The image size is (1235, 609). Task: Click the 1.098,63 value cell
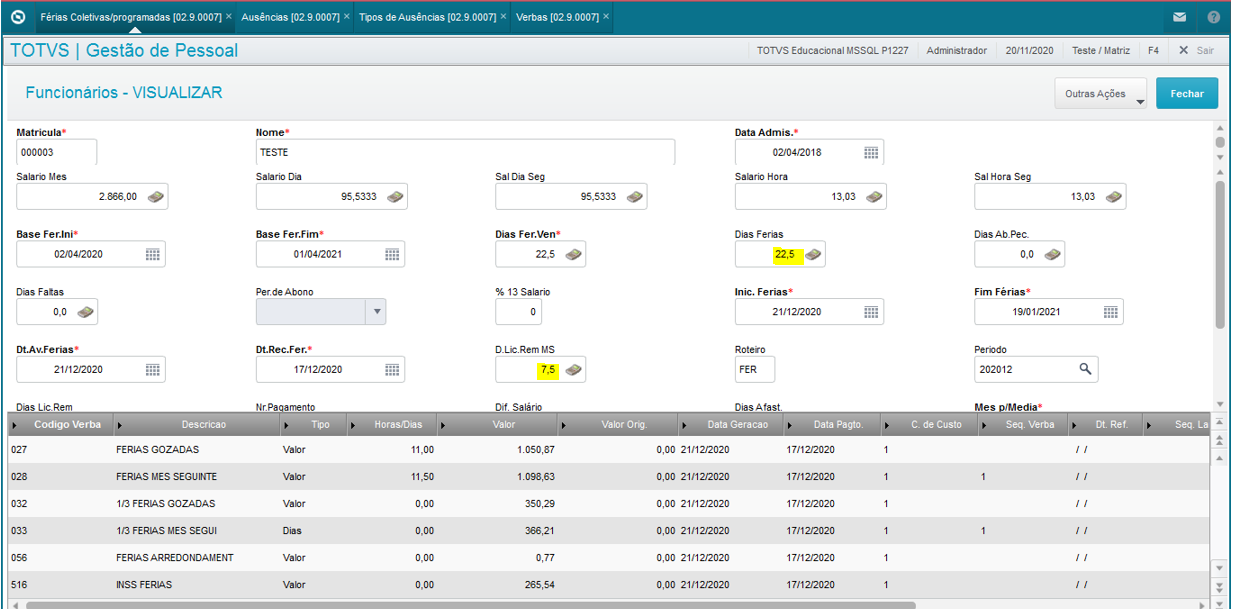(x=497, y=477)
